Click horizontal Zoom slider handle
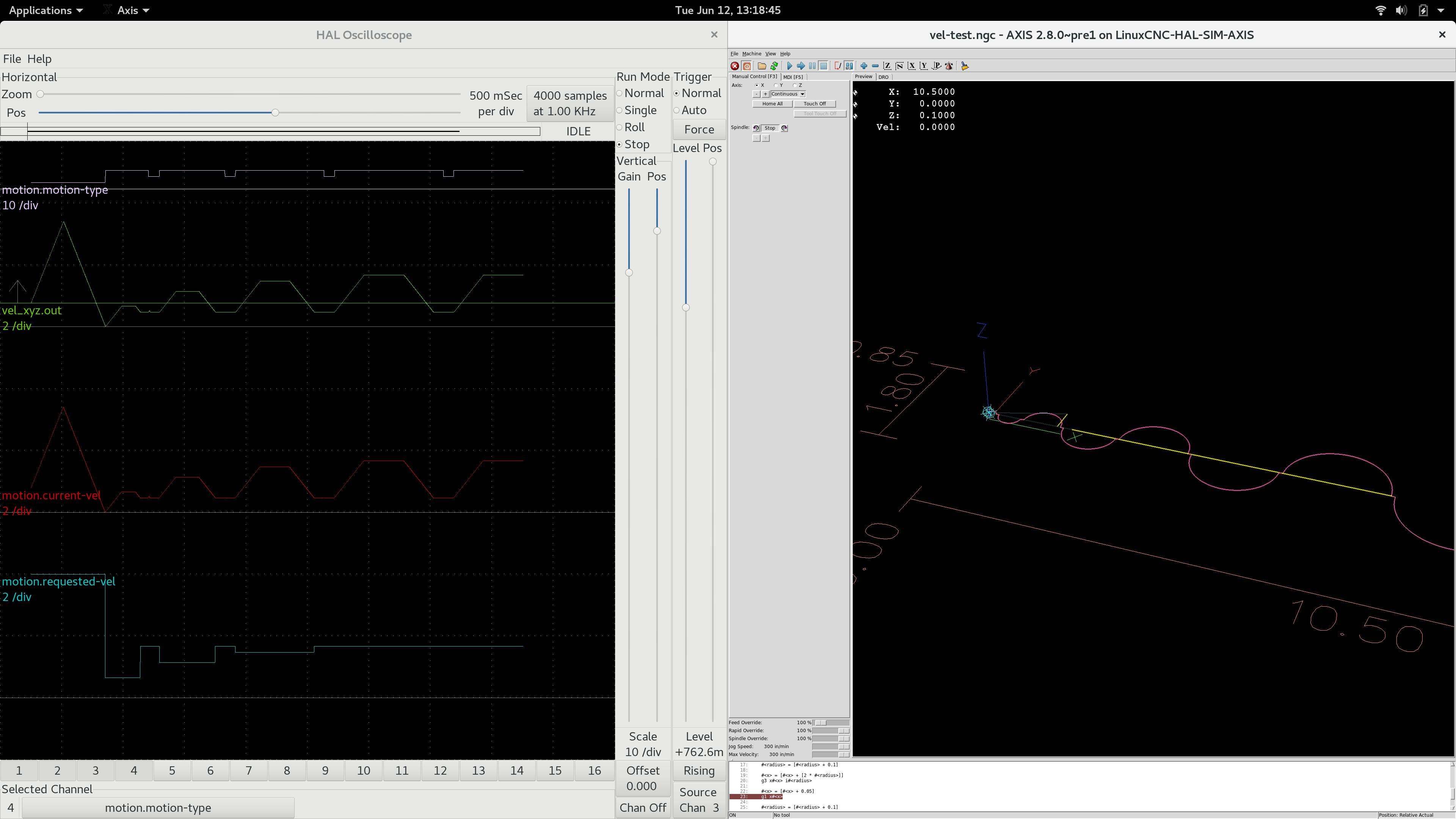 click(x=40, y=94)
